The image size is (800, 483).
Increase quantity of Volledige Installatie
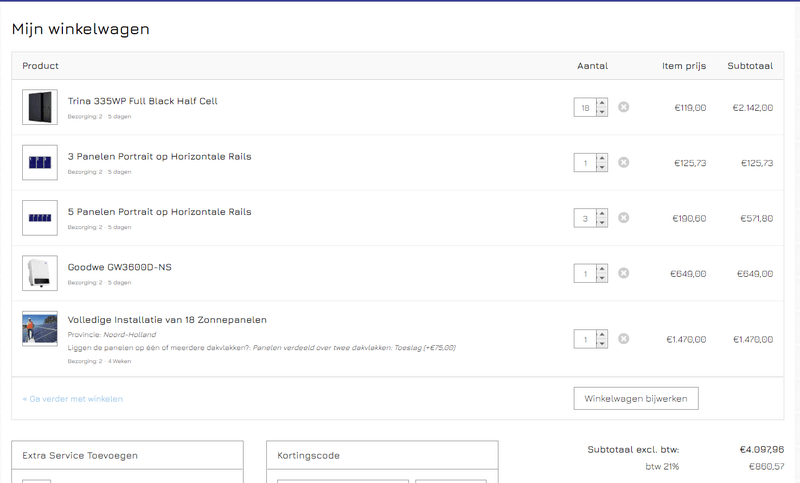pyautogui.click(x=602, y=335)
